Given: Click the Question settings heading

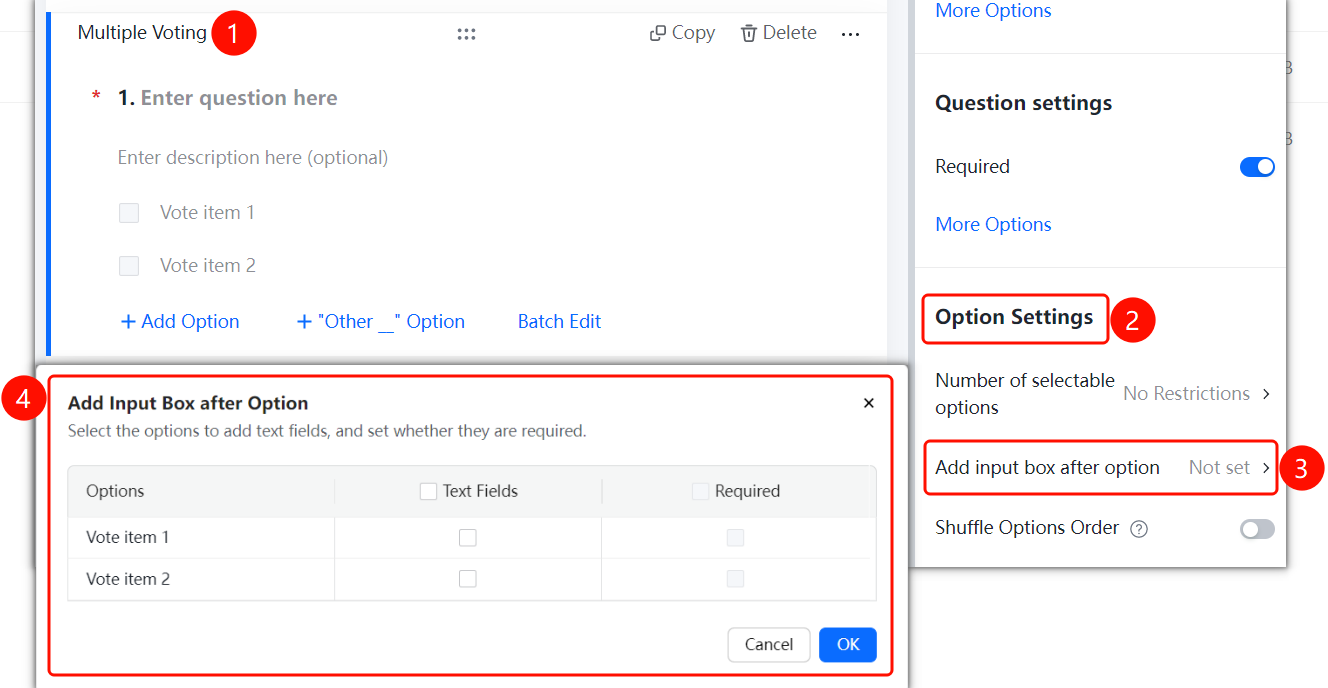Looking at the screenshot, I should click(x=1023, y=103).
